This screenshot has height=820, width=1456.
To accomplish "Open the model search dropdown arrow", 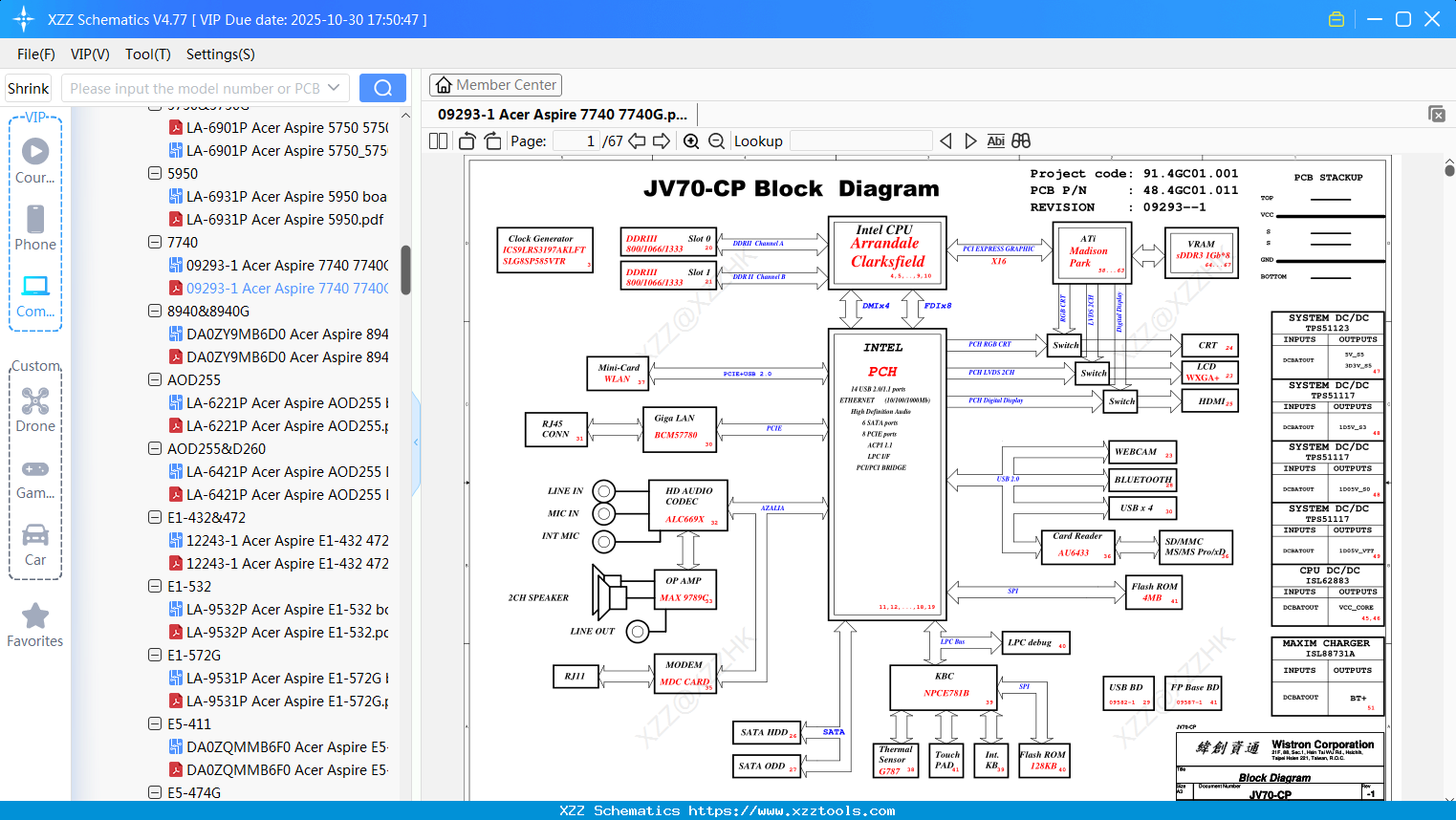I will point(334,88).
